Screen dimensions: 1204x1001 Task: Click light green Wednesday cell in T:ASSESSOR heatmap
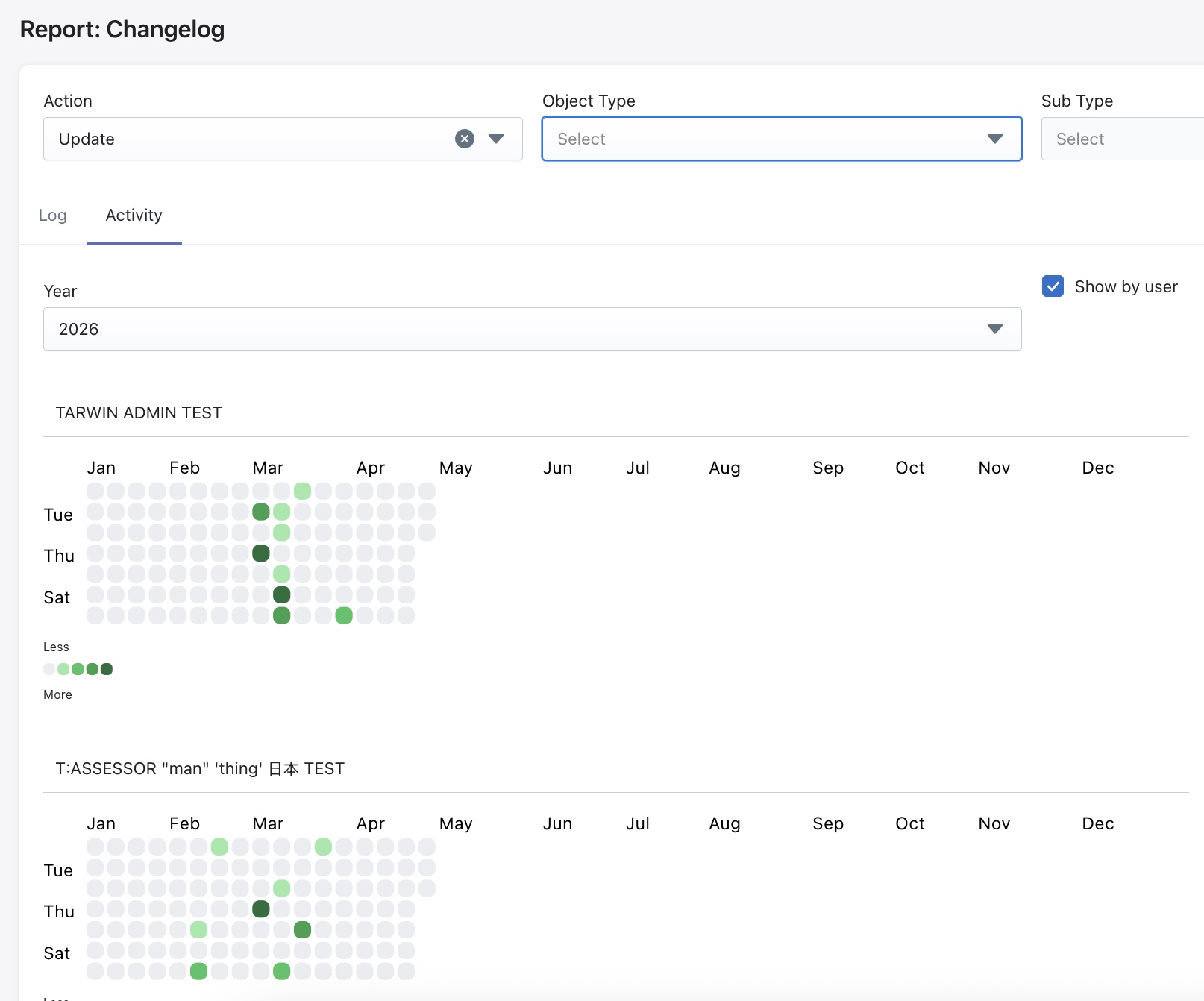(x=281, y=888)
